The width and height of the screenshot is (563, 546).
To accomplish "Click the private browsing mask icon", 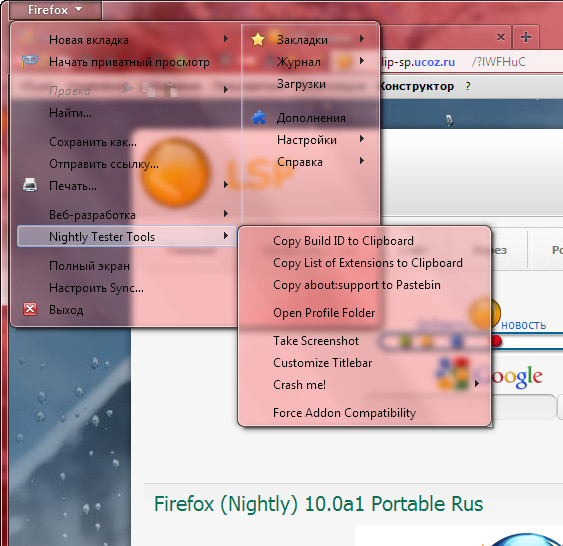I will (x=29, y=61).
